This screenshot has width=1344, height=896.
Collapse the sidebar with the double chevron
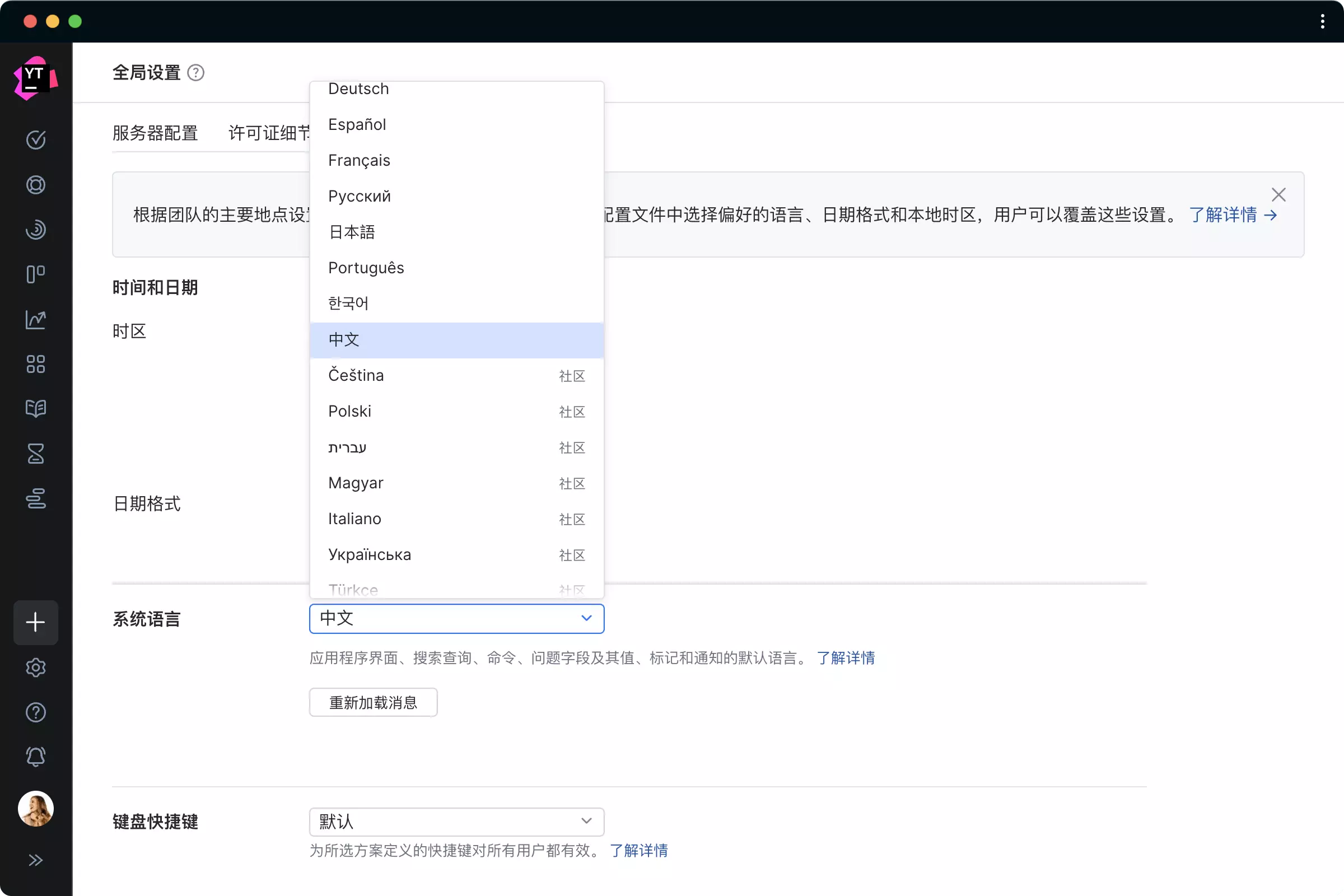click(x=35, y=860)
